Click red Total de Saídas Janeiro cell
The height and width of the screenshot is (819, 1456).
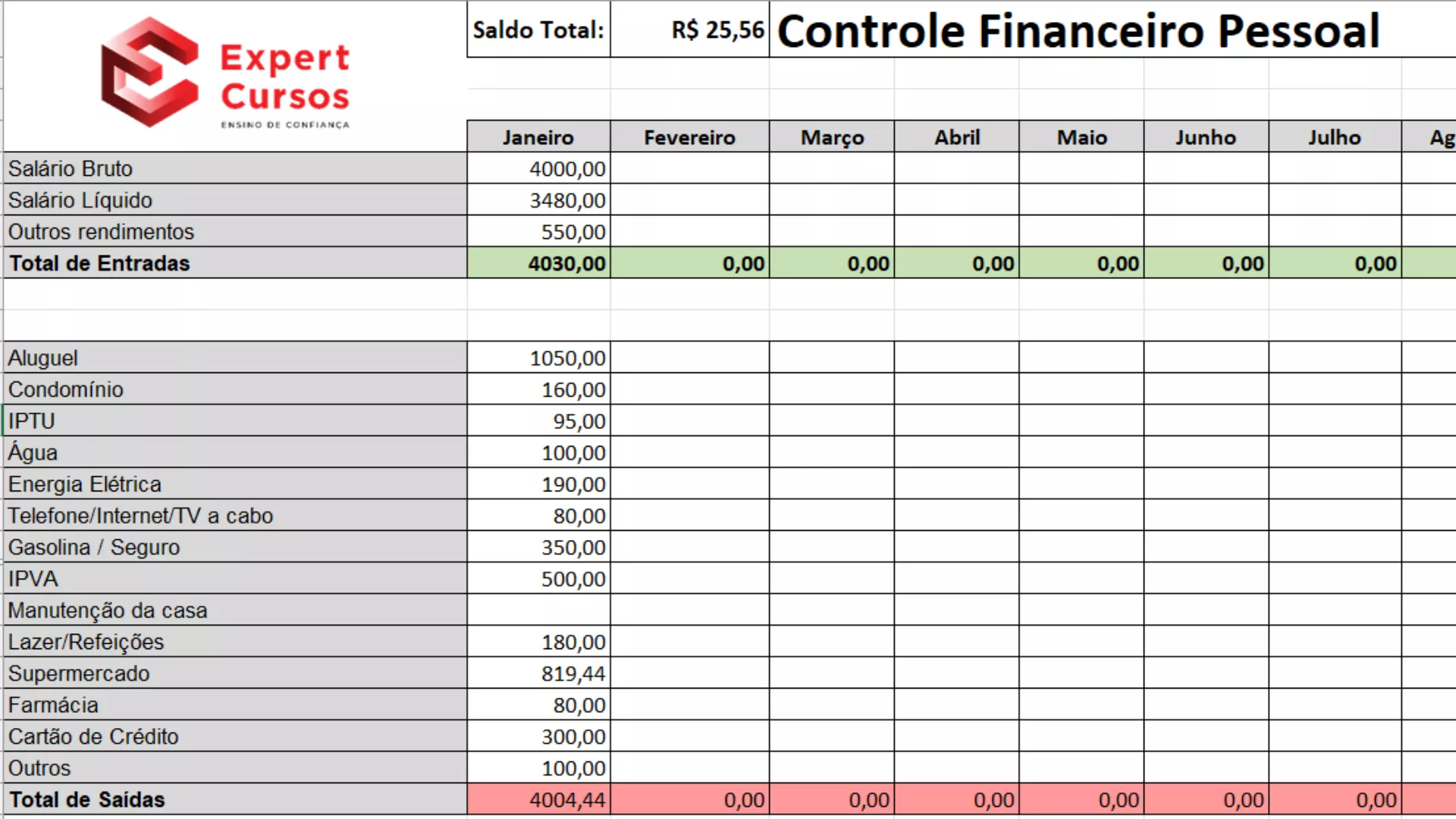[x=538, y=799]
